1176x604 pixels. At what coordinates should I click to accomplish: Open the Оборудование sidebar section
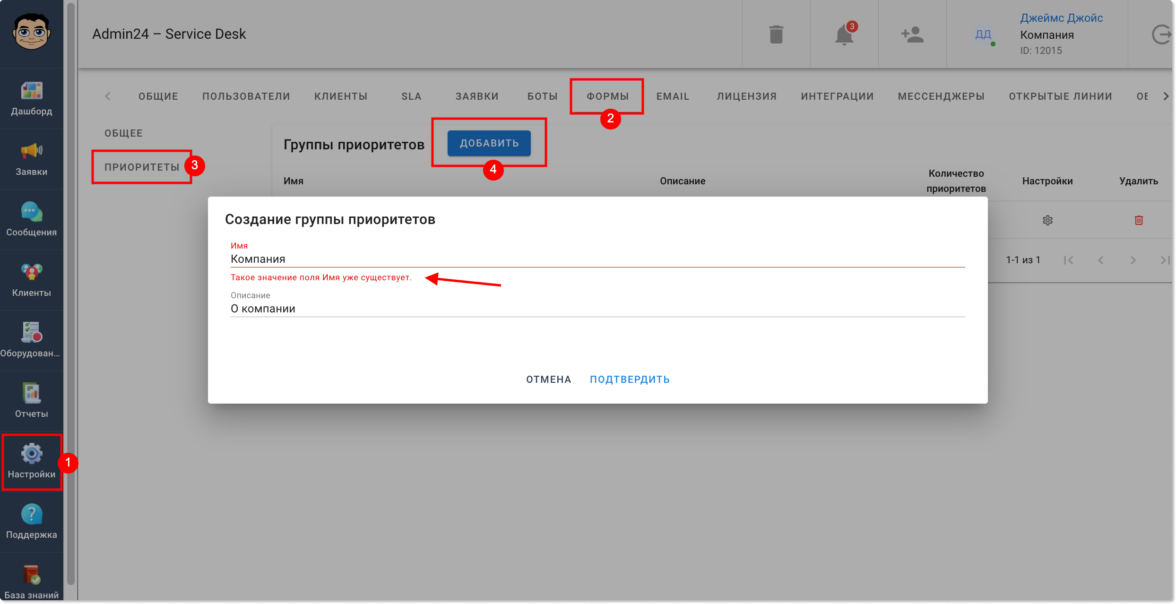(32, 341)
